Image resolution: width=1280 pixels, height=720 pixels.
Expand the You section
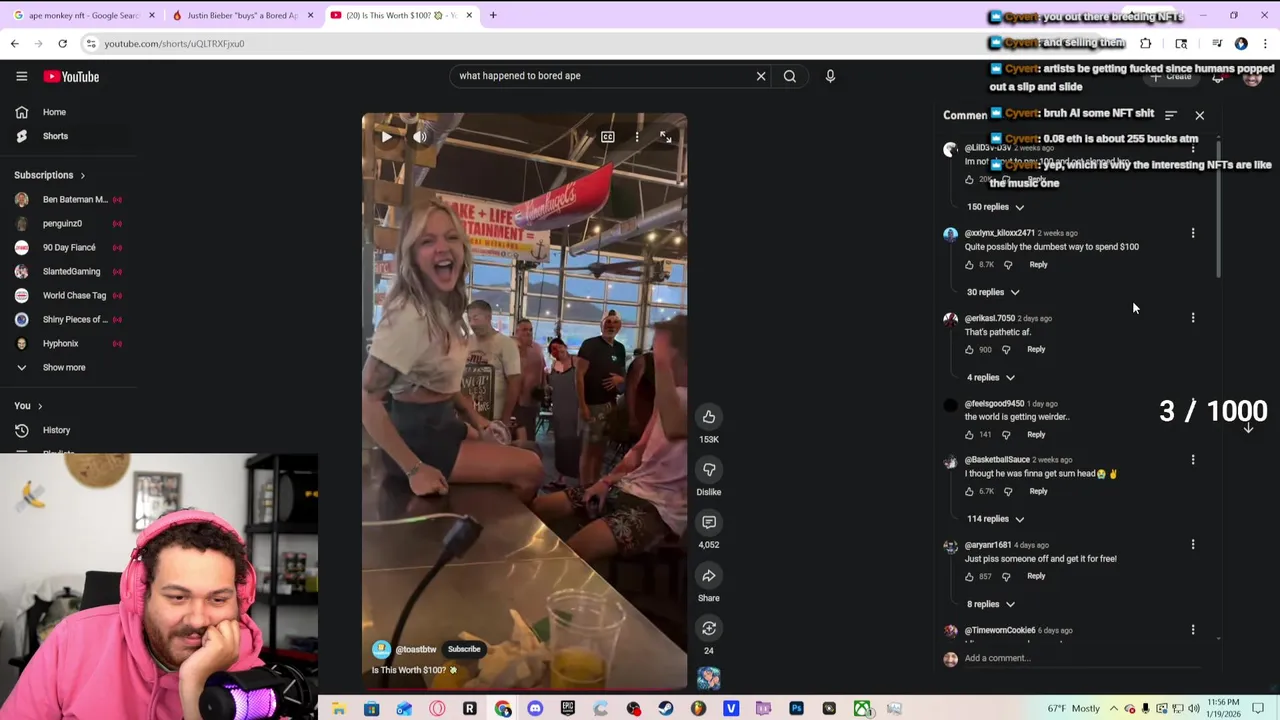tap(28, 406)
